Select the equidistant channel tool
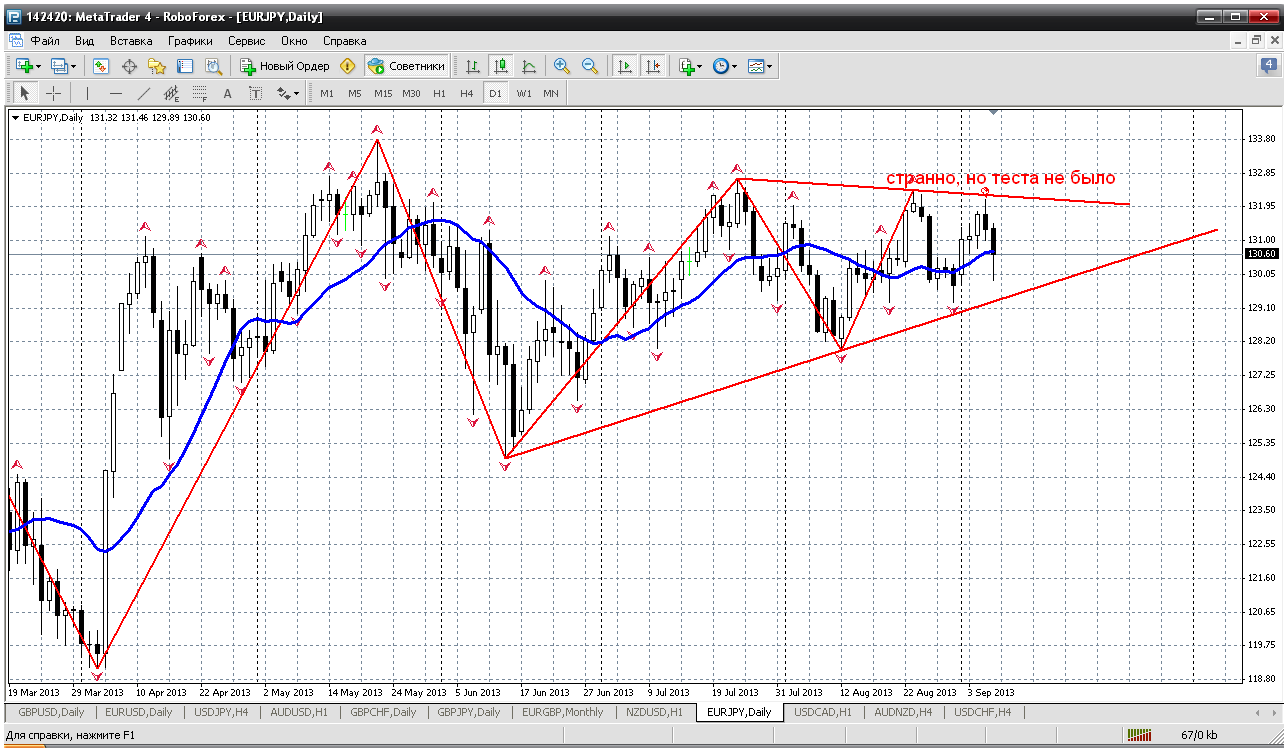Image resolution: width=1288 pixels, height=748 pixels. 172,93
